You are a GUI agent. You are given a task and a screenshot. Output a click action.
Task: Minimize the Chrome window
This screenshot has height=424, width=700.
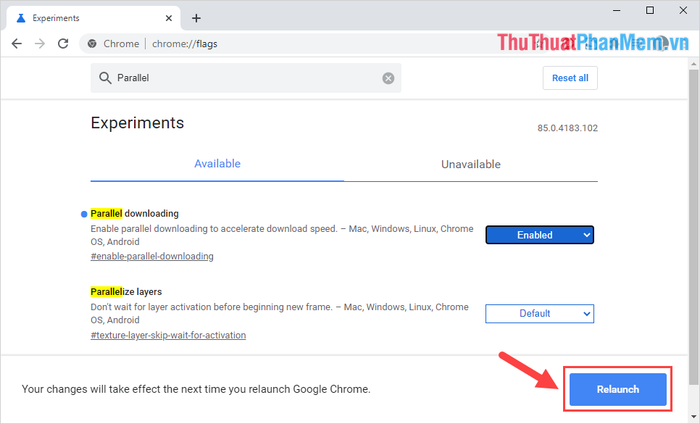[x=617, y=10]
